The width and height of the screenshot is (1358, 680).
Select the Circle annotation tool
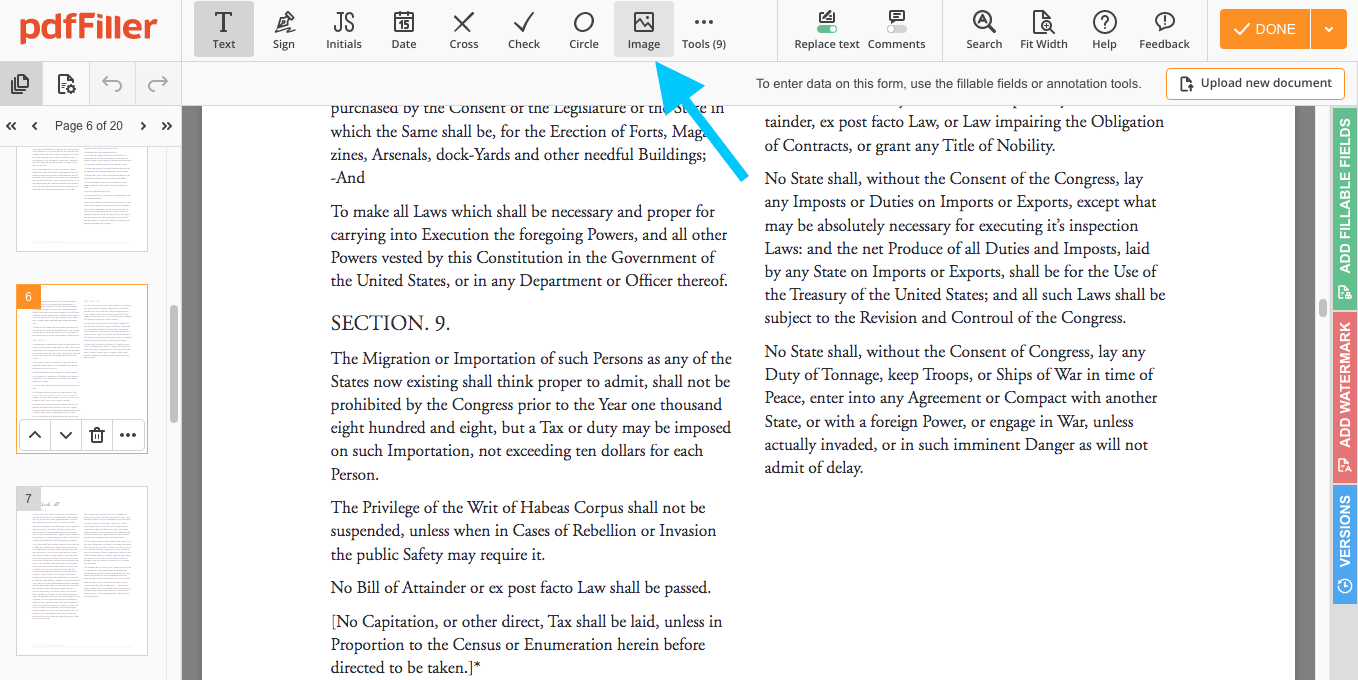(583, 29)
